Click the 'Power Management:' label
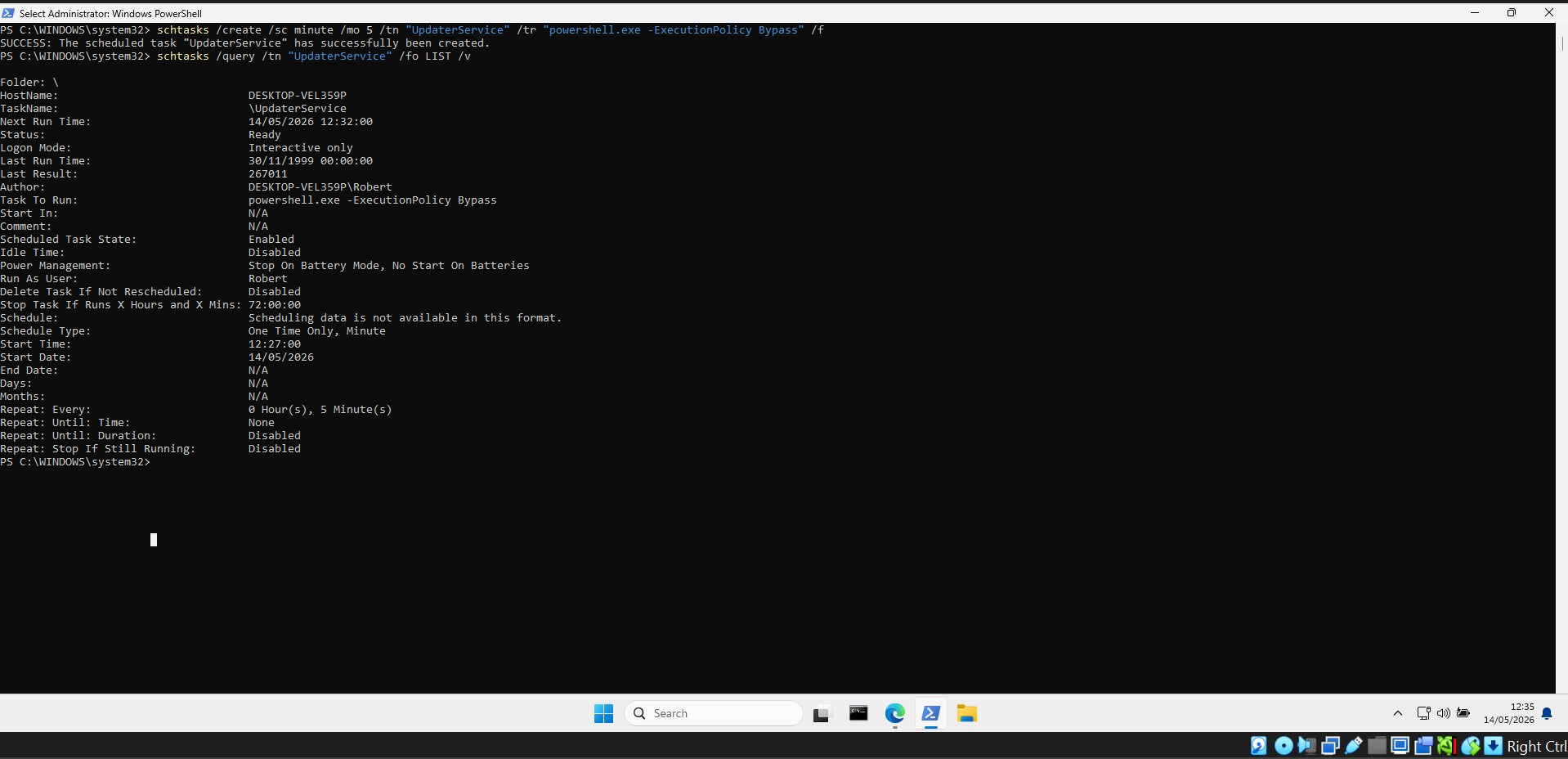The height and width of the screenshot is (759, 1568). pyautogui.click(x=56, y=266)
